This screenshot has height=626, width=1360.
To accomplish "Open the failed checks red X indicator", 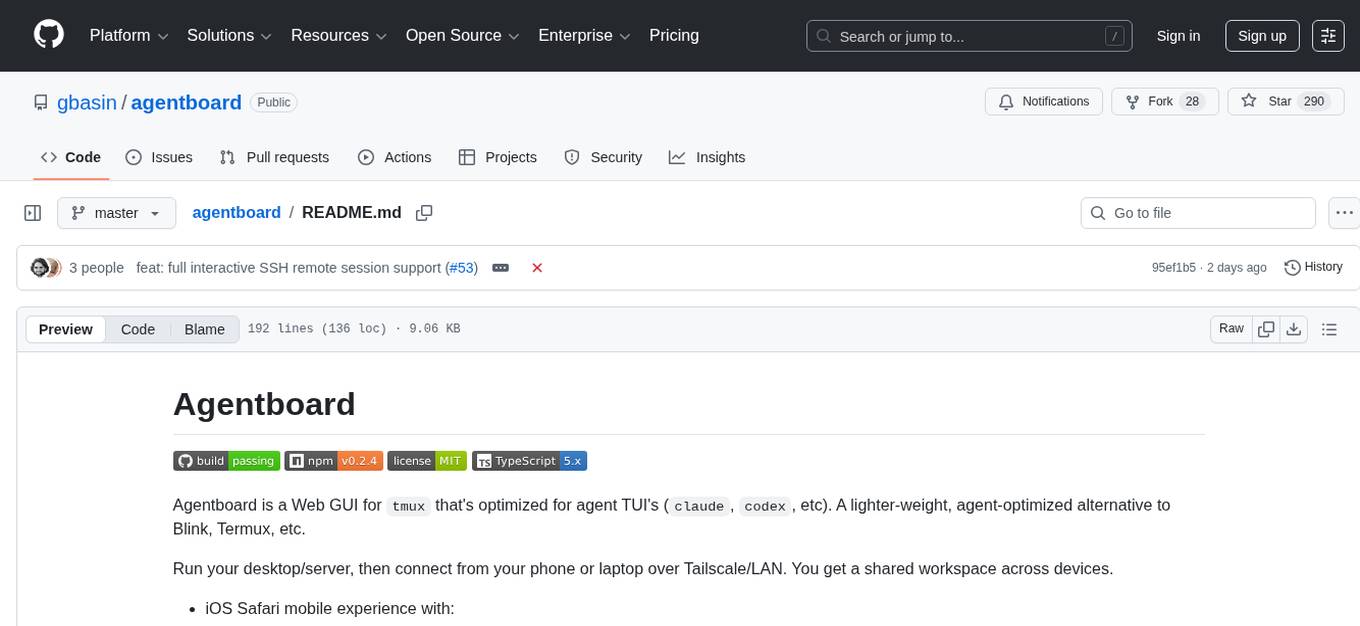I will 537,267.
